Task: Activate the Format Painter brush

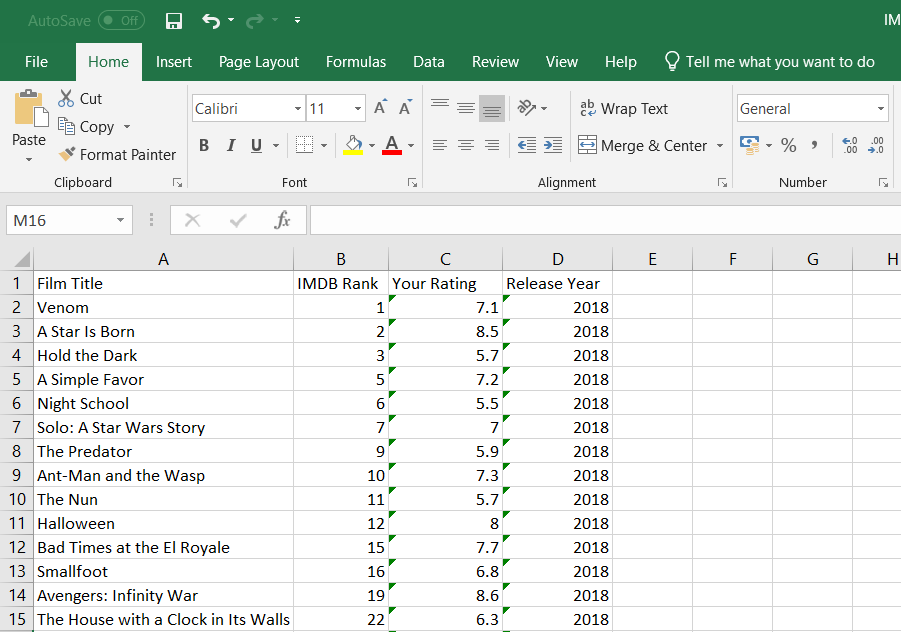Action: pyautogui.click(x=117, y=155)
